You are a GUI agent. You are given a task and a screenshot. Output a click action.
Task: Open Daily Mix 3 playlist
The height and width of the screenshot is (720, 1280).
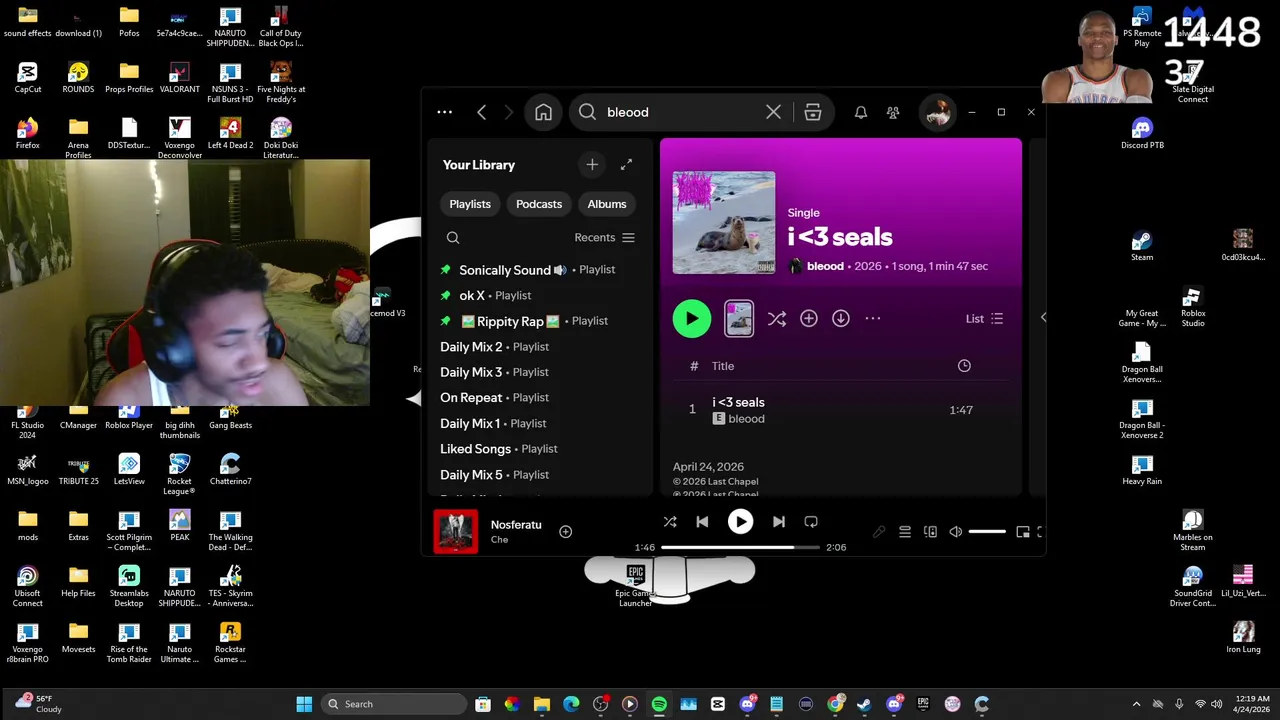[x=538, y=372]
